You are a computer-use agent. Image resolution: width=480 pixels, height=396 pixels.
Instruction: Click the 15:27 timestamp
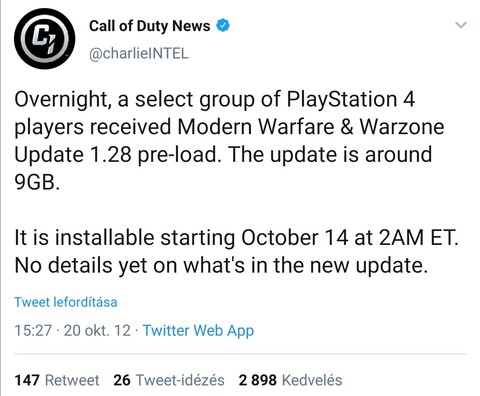click(33, 330)
